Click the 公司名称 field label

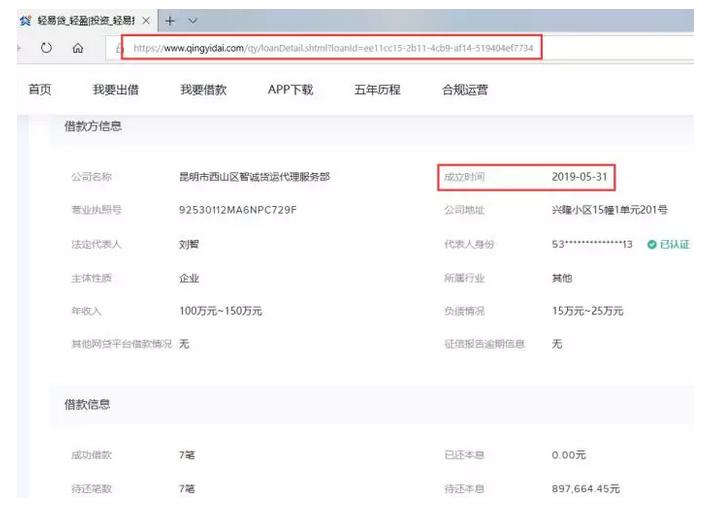91,177
